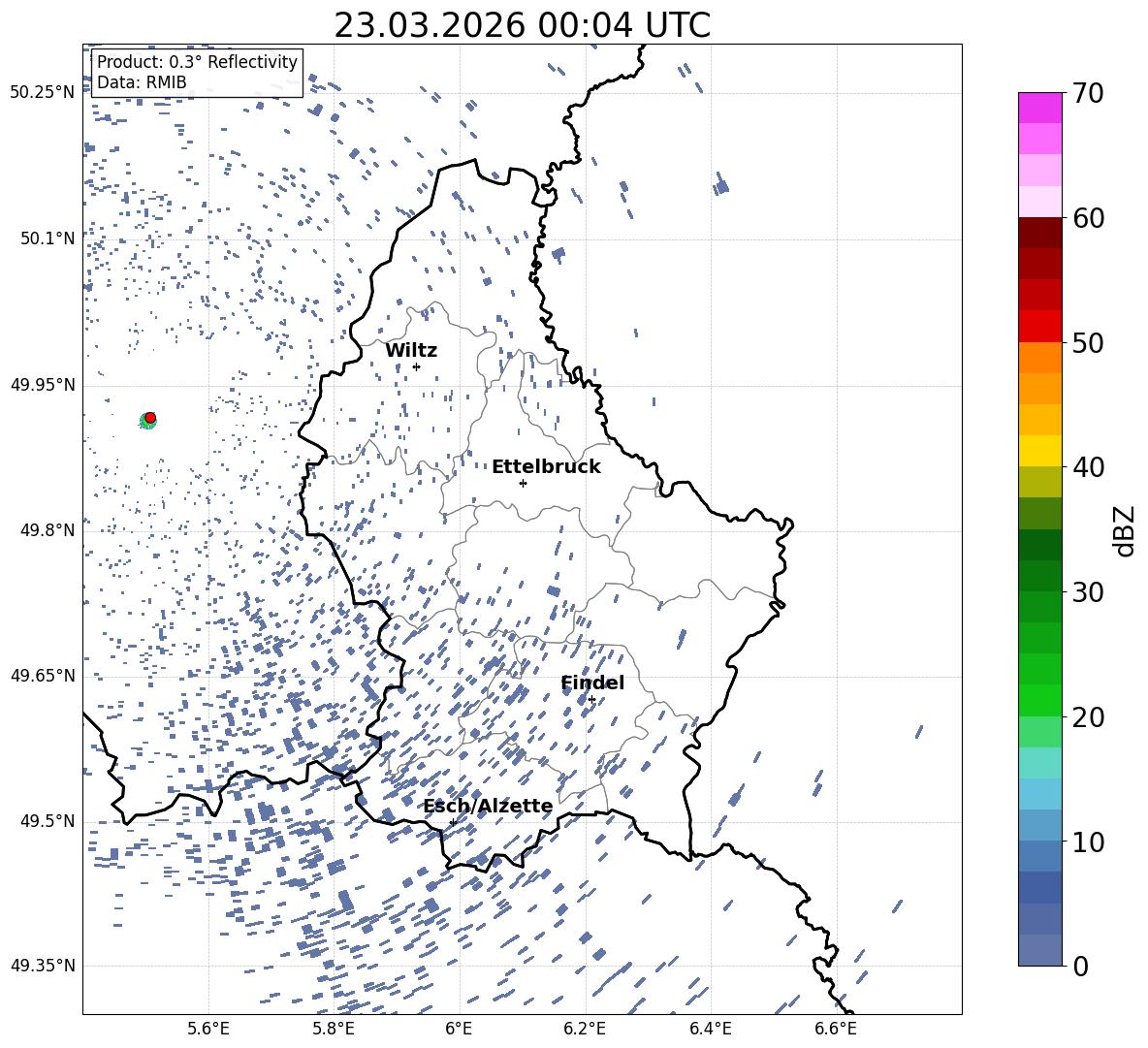Pick the yellow colorbar swatch above 40
The image size is (1148, 1048).
point(1040,451)
